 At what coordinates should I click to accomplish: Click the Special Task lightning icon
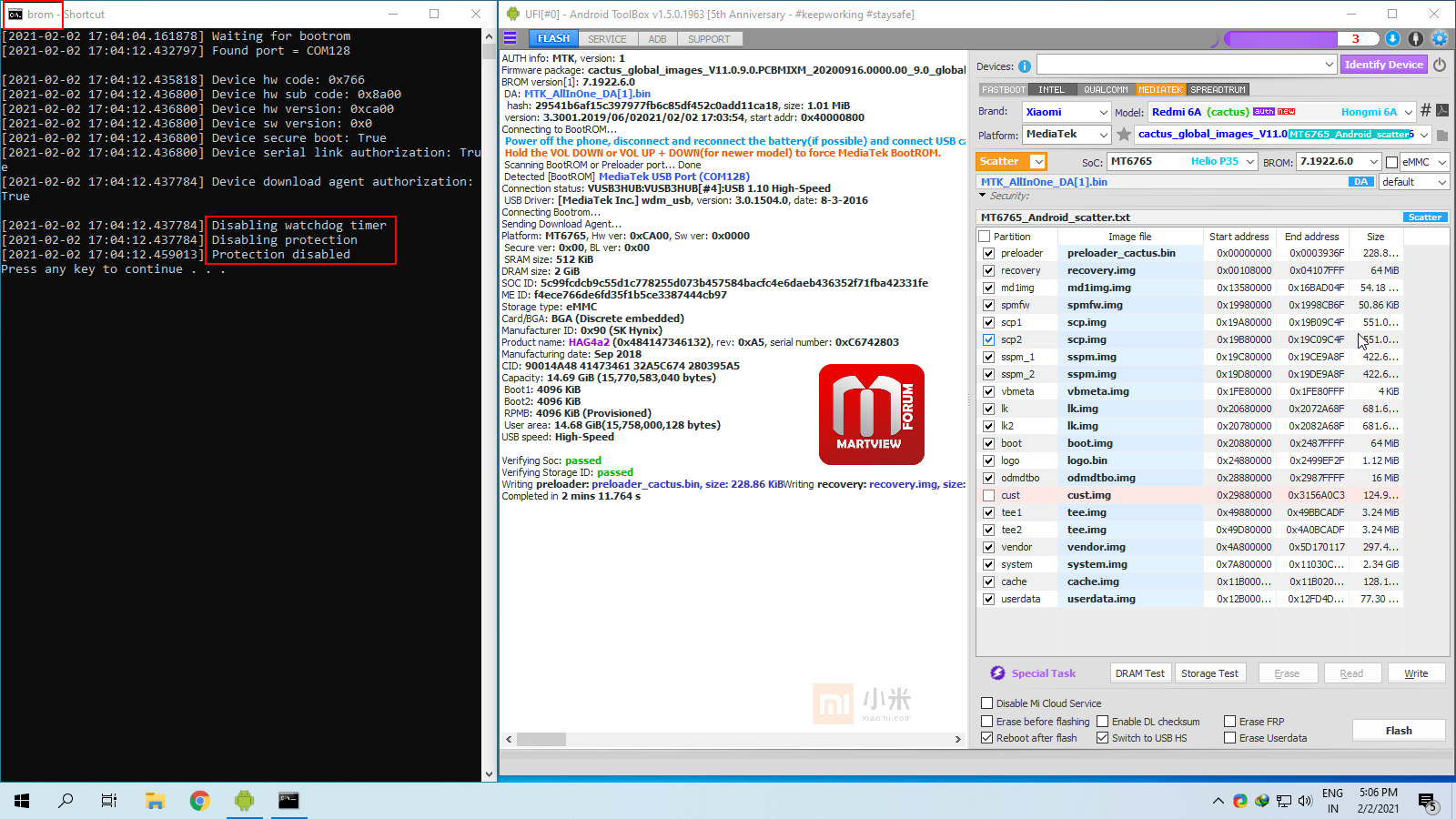click(997, 673)
